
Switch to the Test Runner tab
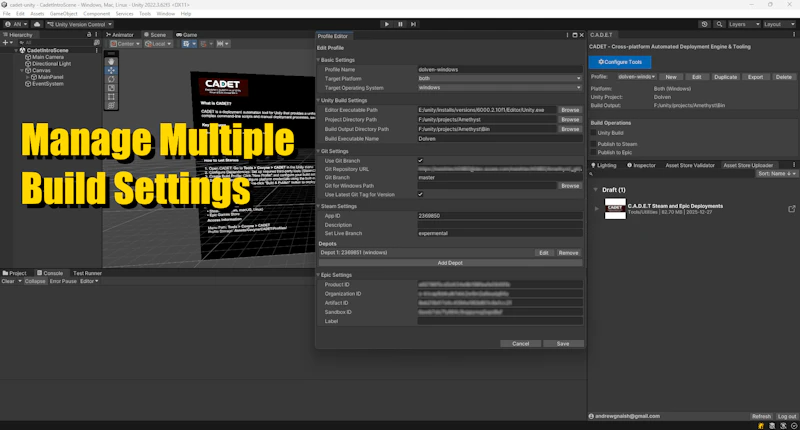(87, 273)
